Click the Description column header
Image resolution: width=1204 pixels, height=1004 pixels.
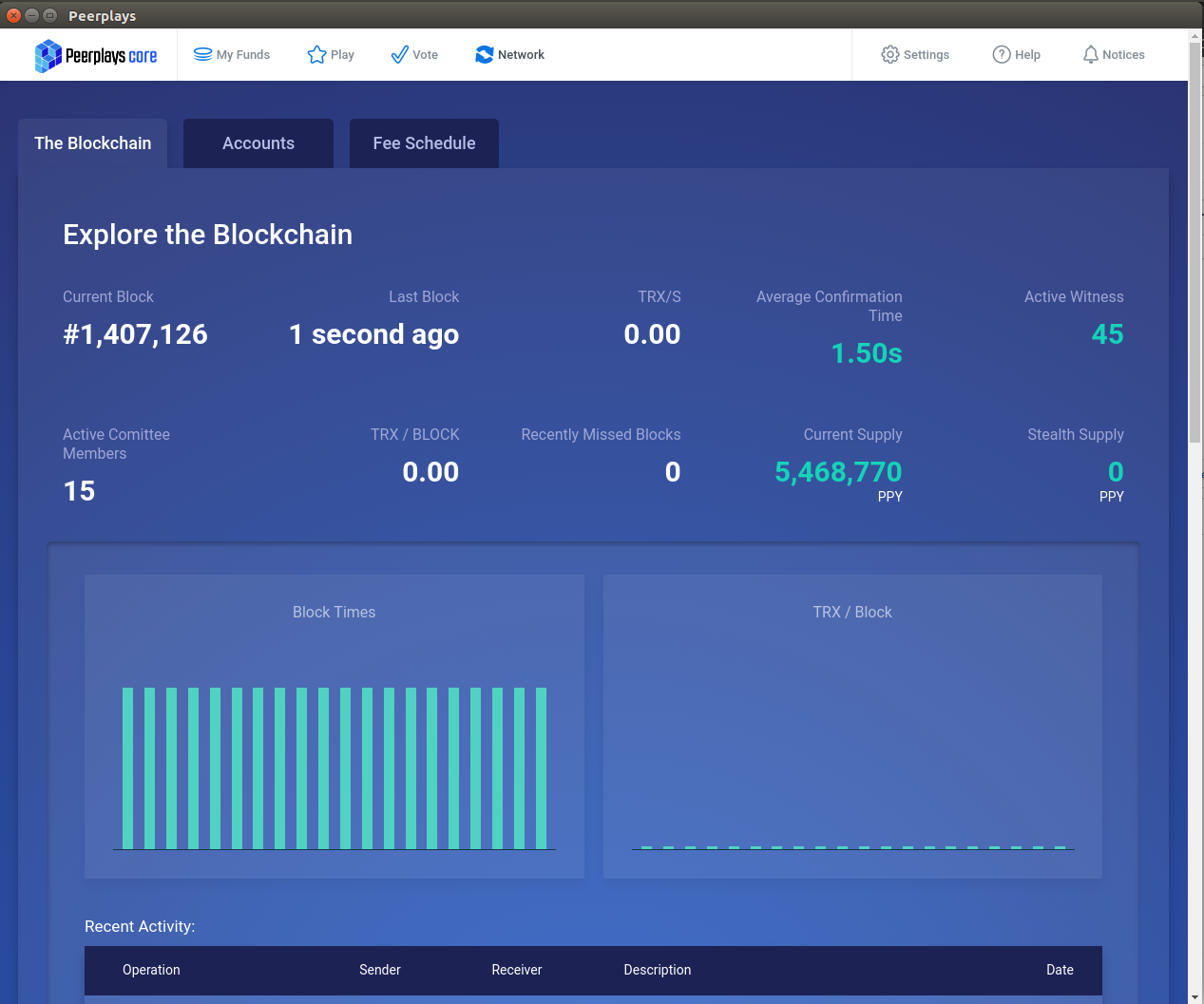pyautogui.click(x=658, y=970)
